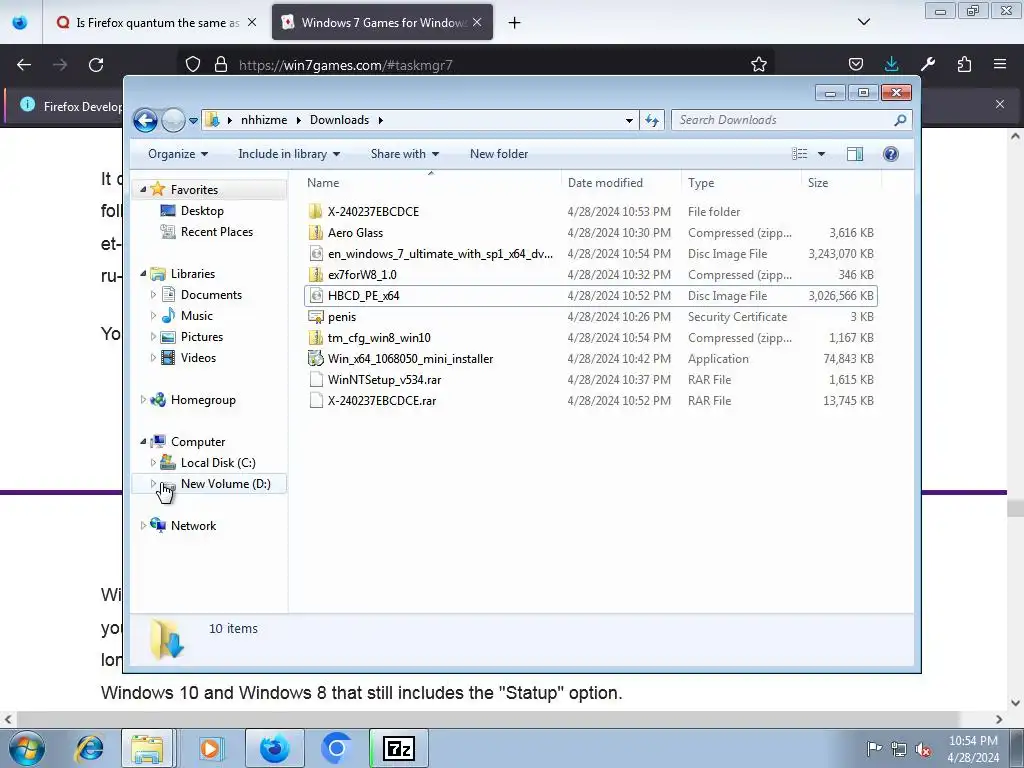
Task: Select WinNTSetup_v534.rar file
Action: [x=384, y=379]
